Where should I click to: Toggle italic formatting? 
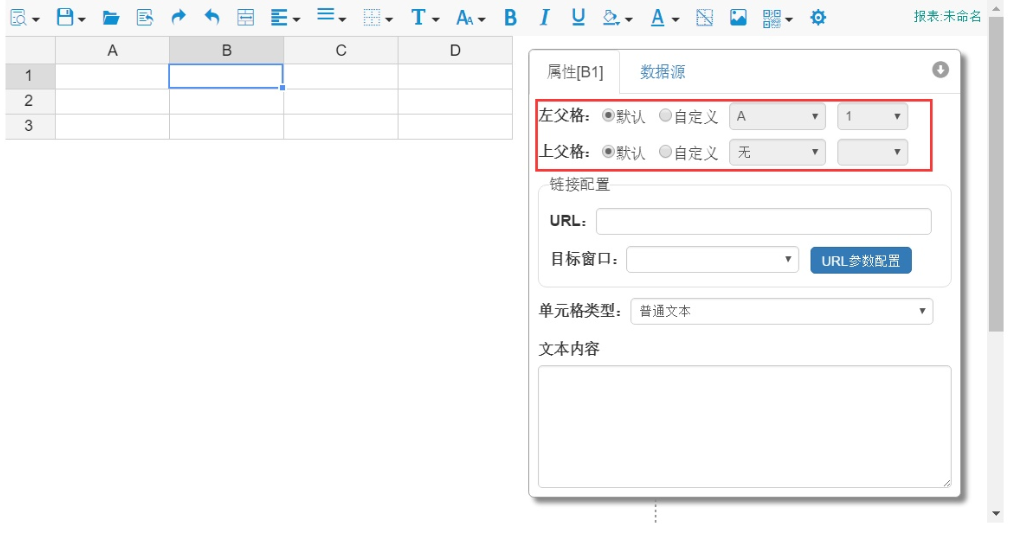pyautogui.click(x=544, y=17)
